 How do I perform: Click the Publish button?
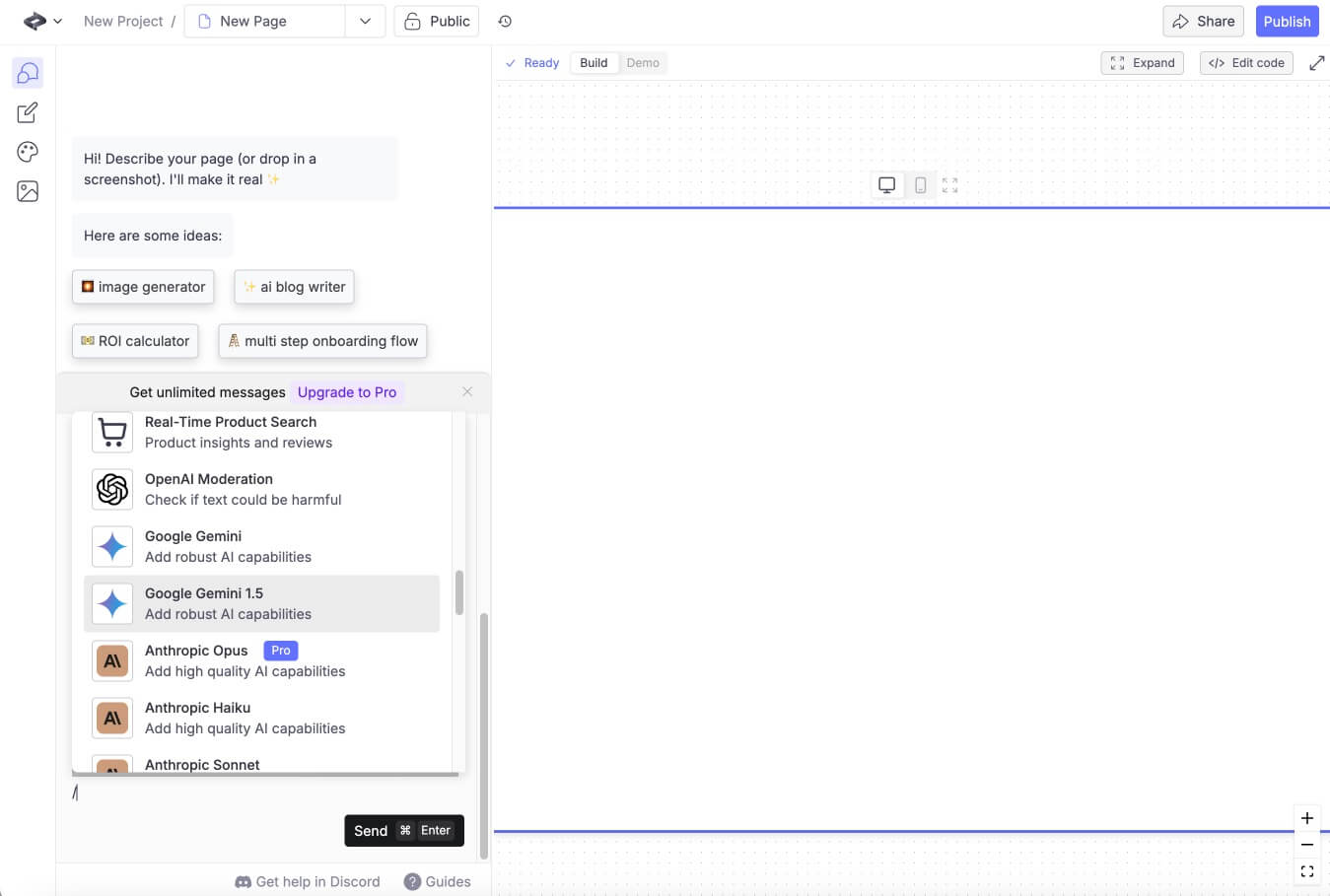(x=1287, y=22)
